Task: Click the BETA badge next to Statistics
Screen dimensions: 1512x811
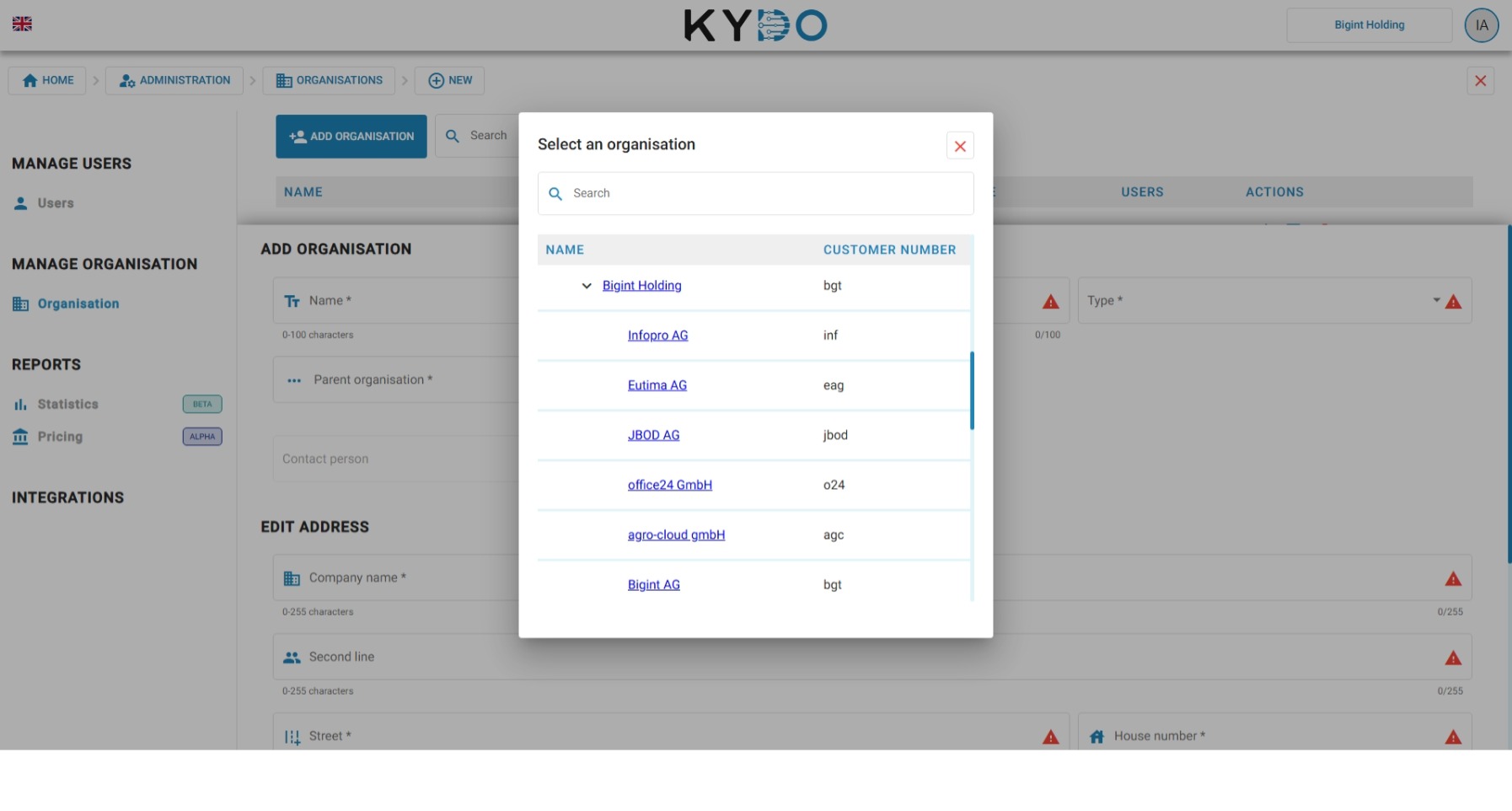Action: pos(202,405)
